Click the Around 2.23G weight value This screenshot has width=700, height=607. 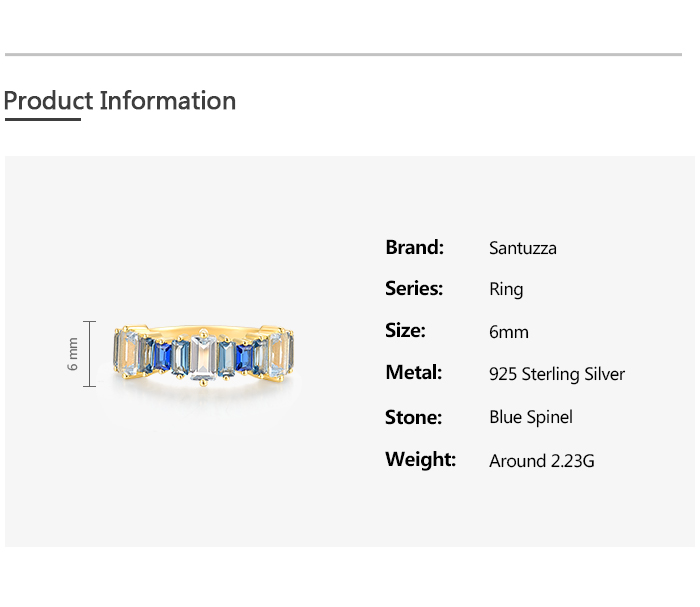(542, 461)
